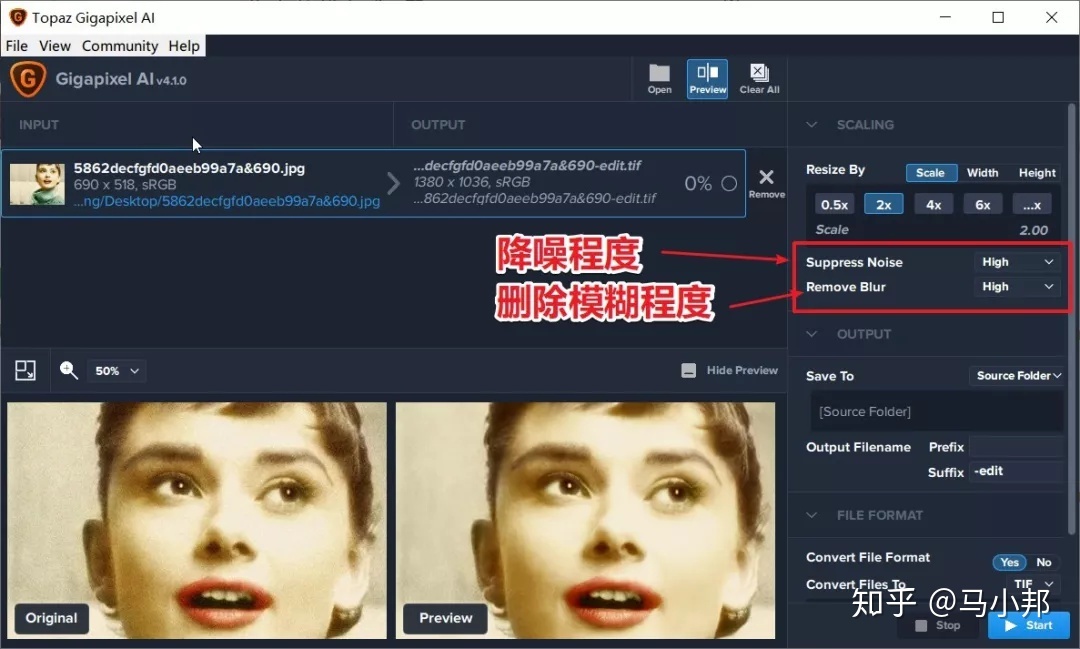Viewport: 1080px width, 649px height.
Task: Click the arrow between input and output
Action: 393,183
